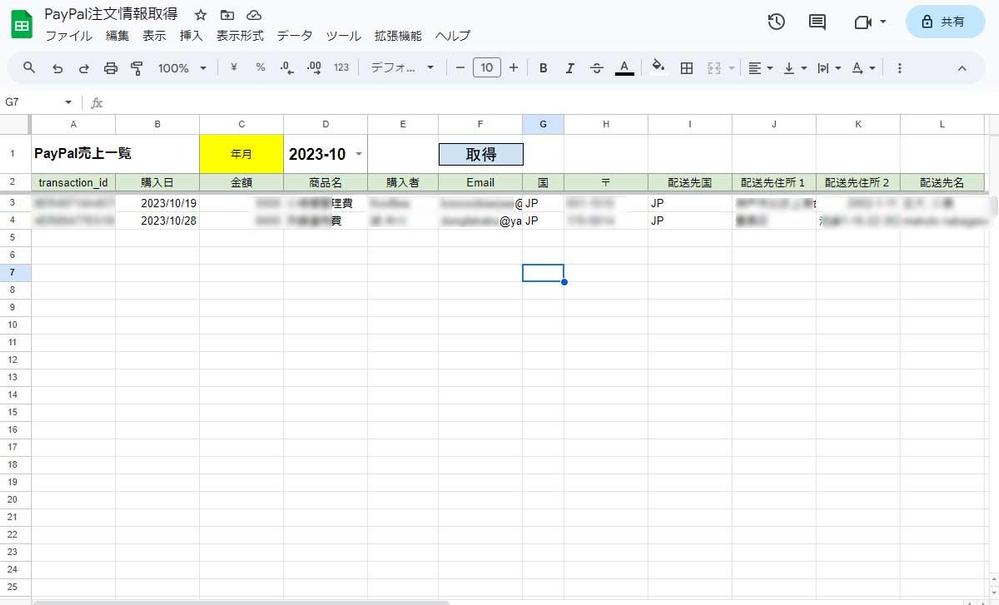This screenshot has width=999, height=605.
Task: Select the cell with date 2023/10/28
Action: (157, 220)
